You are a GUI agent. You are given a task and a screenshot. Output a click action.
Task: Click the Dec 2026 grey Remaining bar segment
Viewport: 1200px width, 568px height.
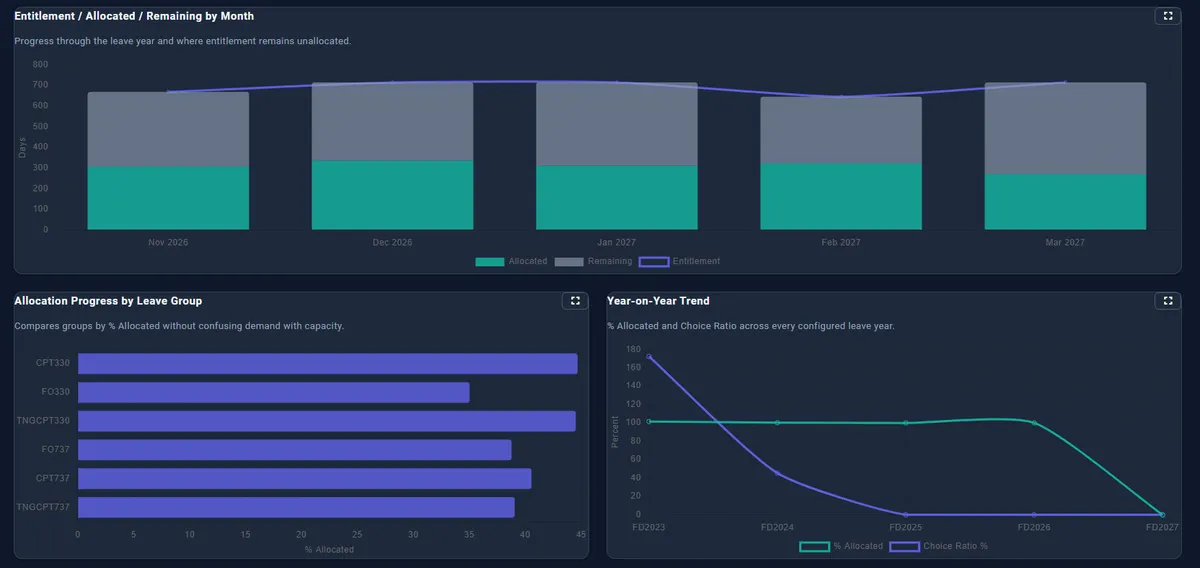point(392,121)
